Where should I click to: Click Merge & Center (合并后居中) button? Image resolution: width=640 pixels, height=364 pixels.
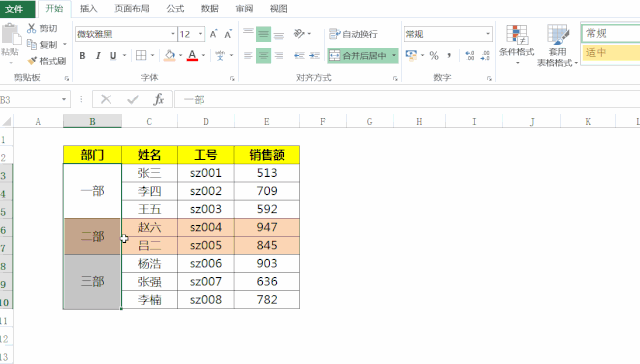click(x=358, y=55)
